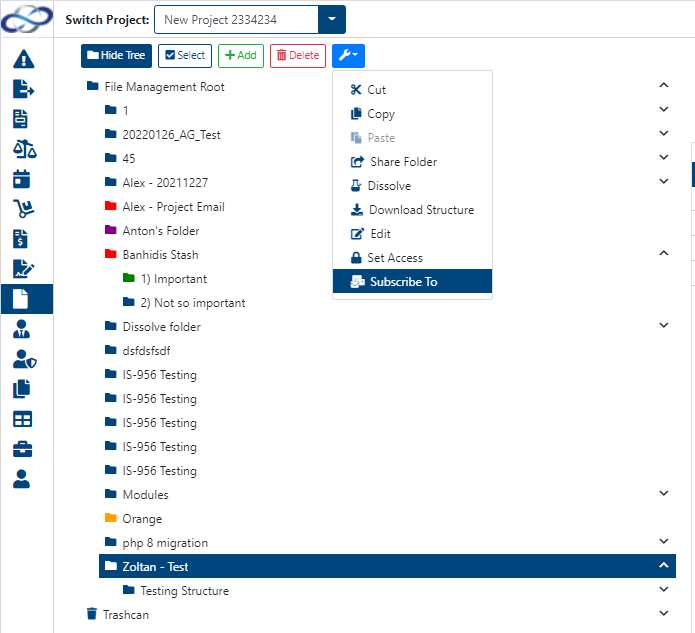Click the document export arrow sidebar icon
Image resolution: width=695 pixels, height=633 pixels.
(23, 89)
